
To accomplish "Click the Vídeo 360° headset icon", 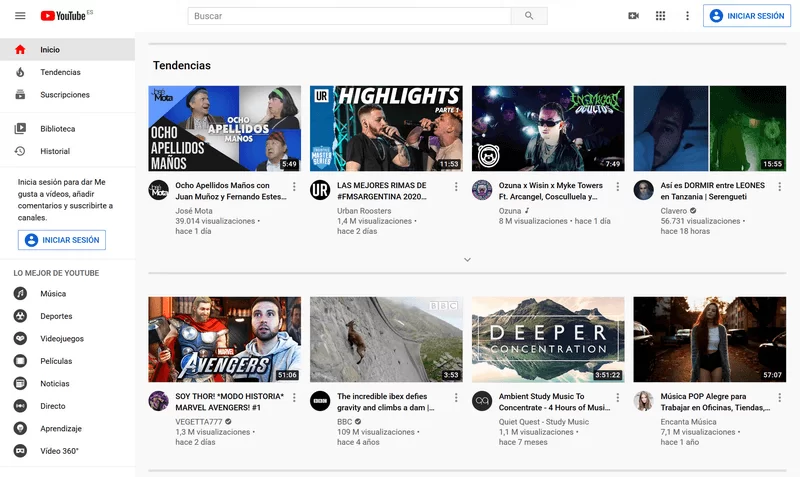I will click(20, 450).
